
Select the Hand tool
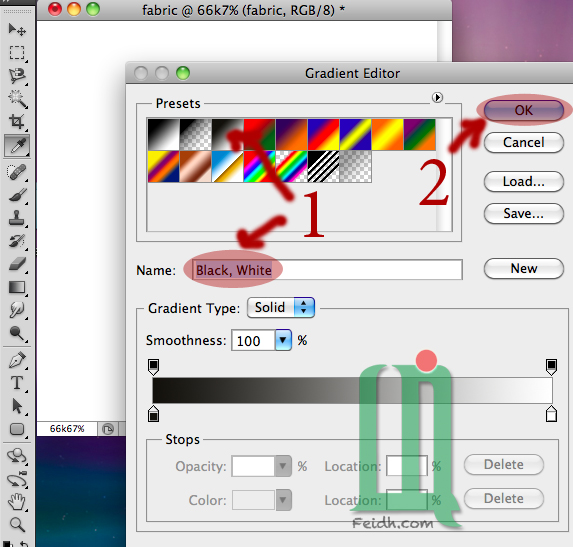(17, 502)
